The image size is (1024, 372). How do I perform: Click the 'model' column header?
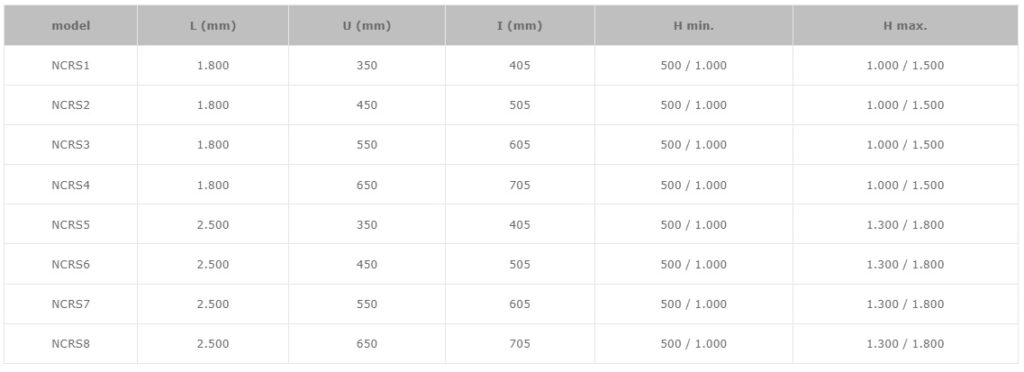coord(71,26)
